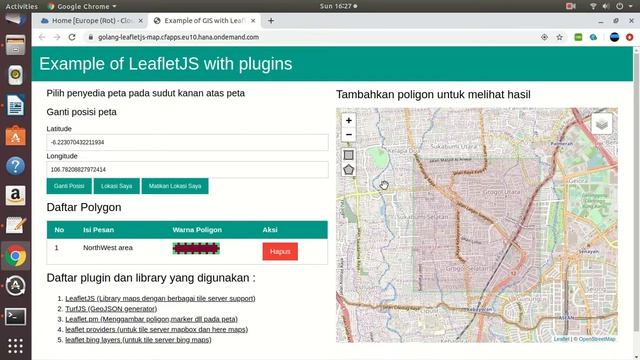Click the NorthWest area polygon color swatch
The height and width of the screenshot is (360, 640).
point(196,248)
